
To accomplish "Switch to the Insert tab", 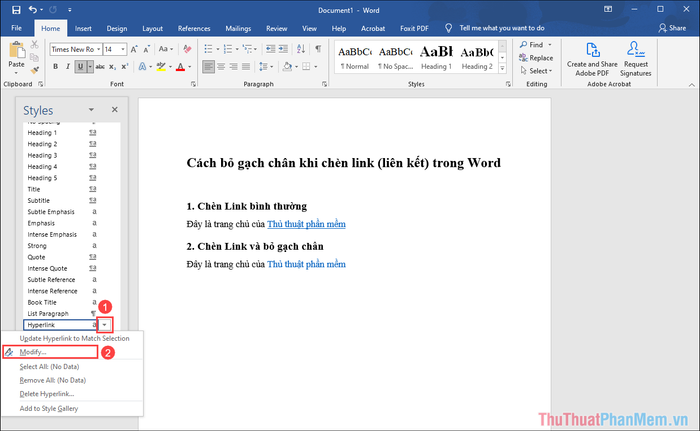I will coord(83,28).
